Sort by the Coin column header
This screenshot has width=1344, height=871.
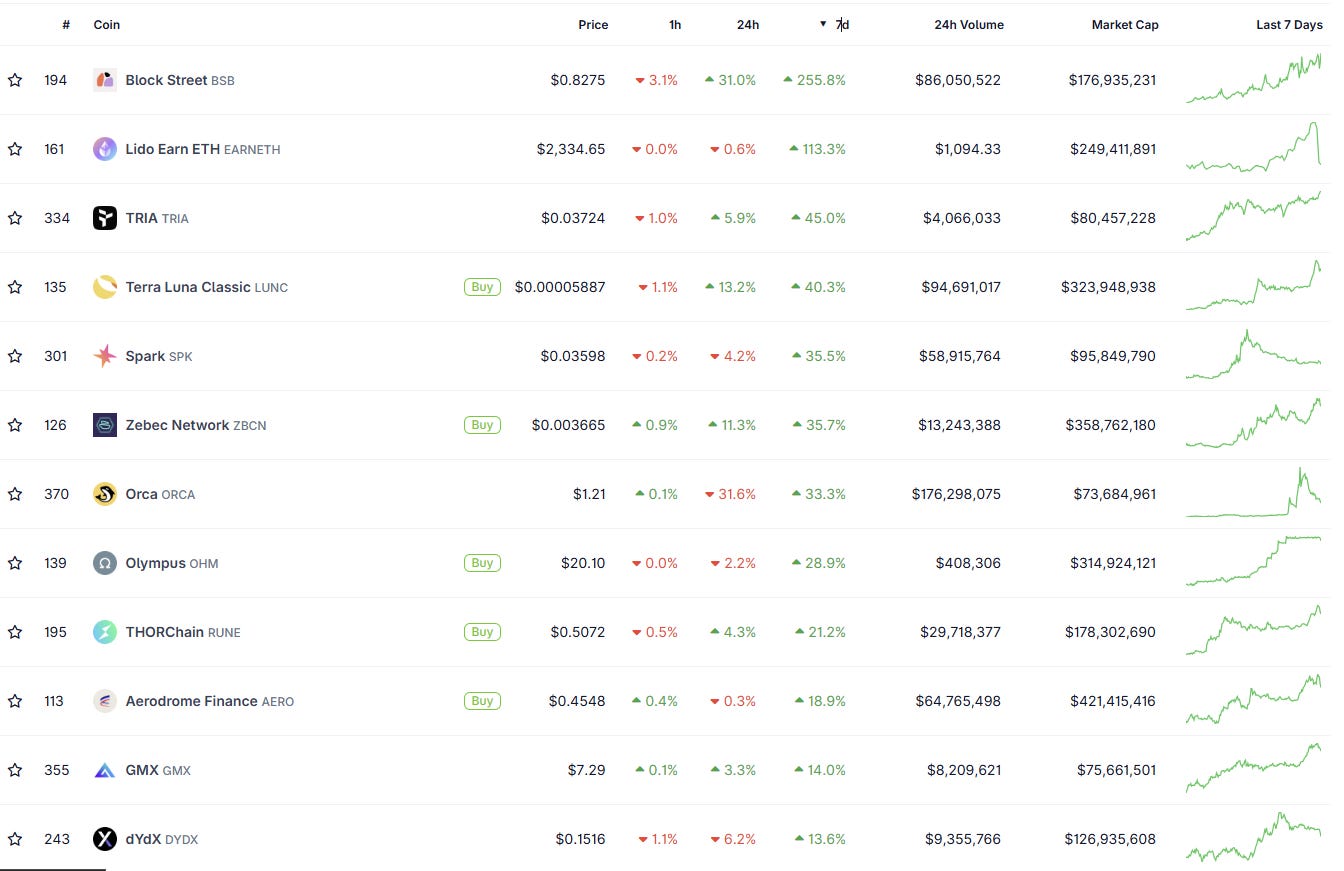(x=107, y=25)
